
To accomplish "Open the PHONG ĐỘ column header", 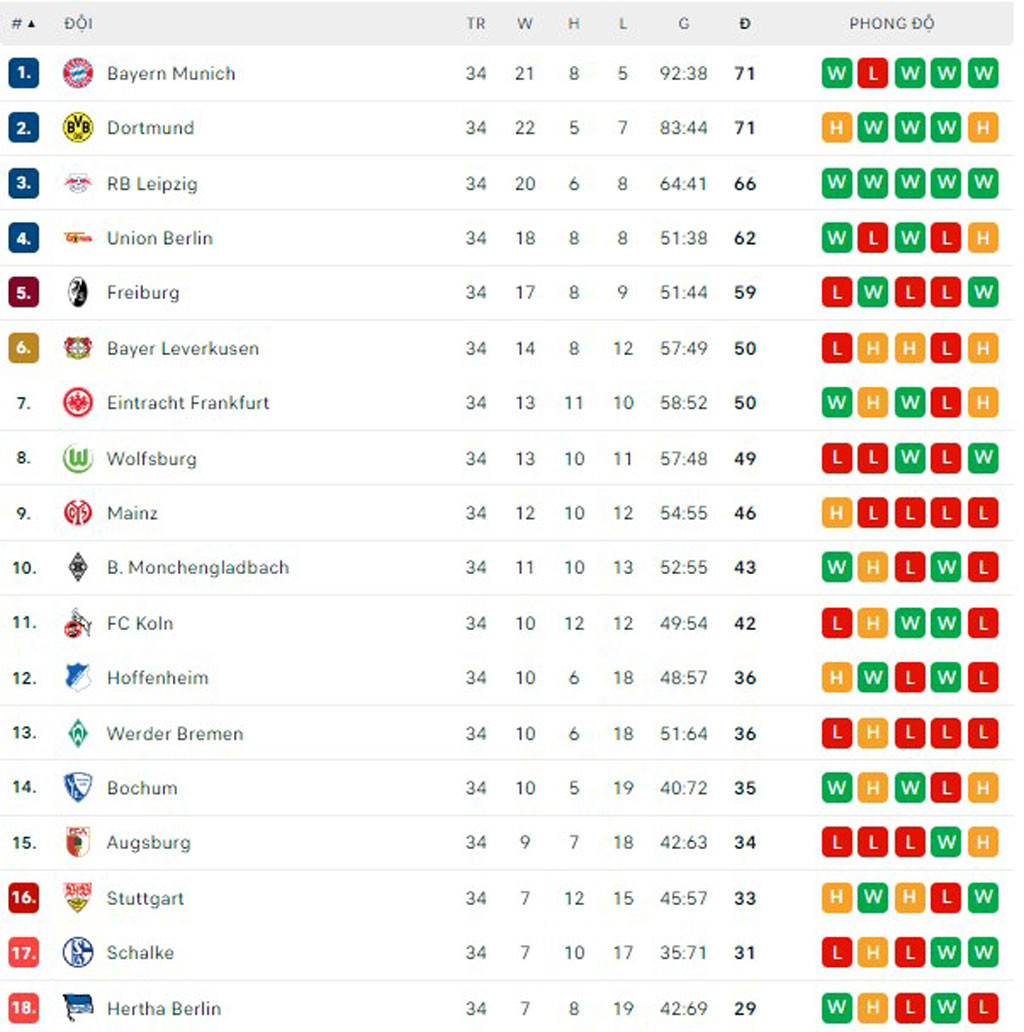I will tap(891, 23).
